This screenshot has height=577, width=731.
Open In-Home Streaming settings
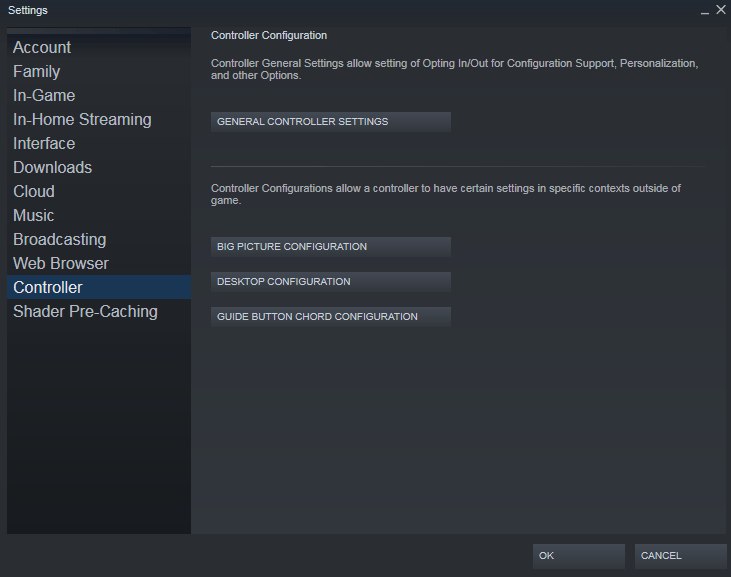click(x=82, y=119)
